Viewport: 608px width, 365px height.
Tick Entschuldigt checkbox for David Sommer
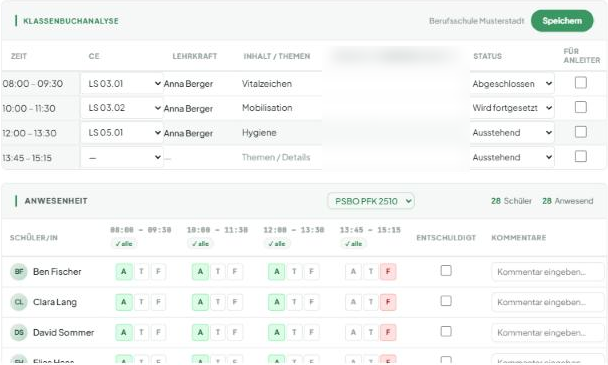click(x=446, y=332)
